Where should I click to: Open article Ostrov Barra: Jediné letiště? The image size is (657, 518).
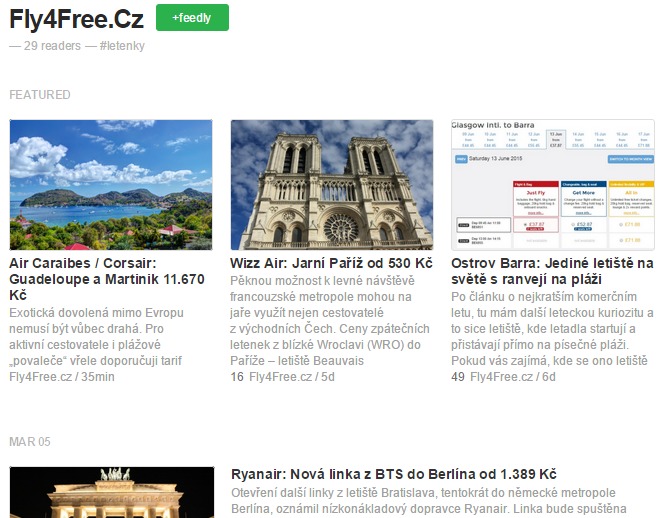point(552,271)
